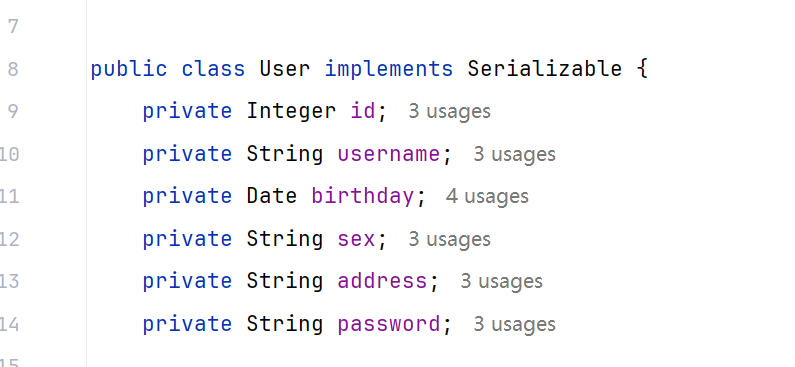This screenshot has width=795, height=367.
Task: Click gutter line number 9
Action: [x=13, y=112]
